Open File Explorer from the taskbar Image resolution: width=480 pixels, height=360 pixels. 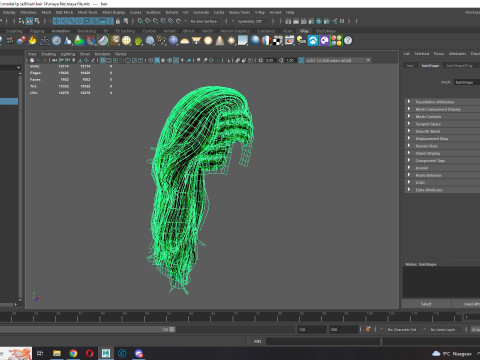click(57, 353)
